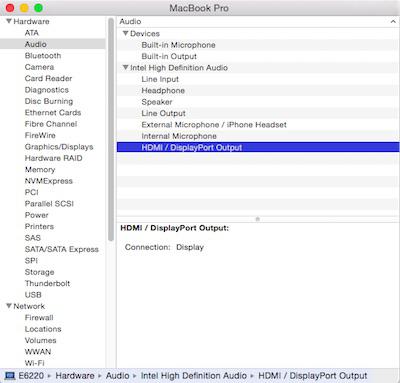
Task: Open Camera hardware info
Action: [x=39, y=67]
